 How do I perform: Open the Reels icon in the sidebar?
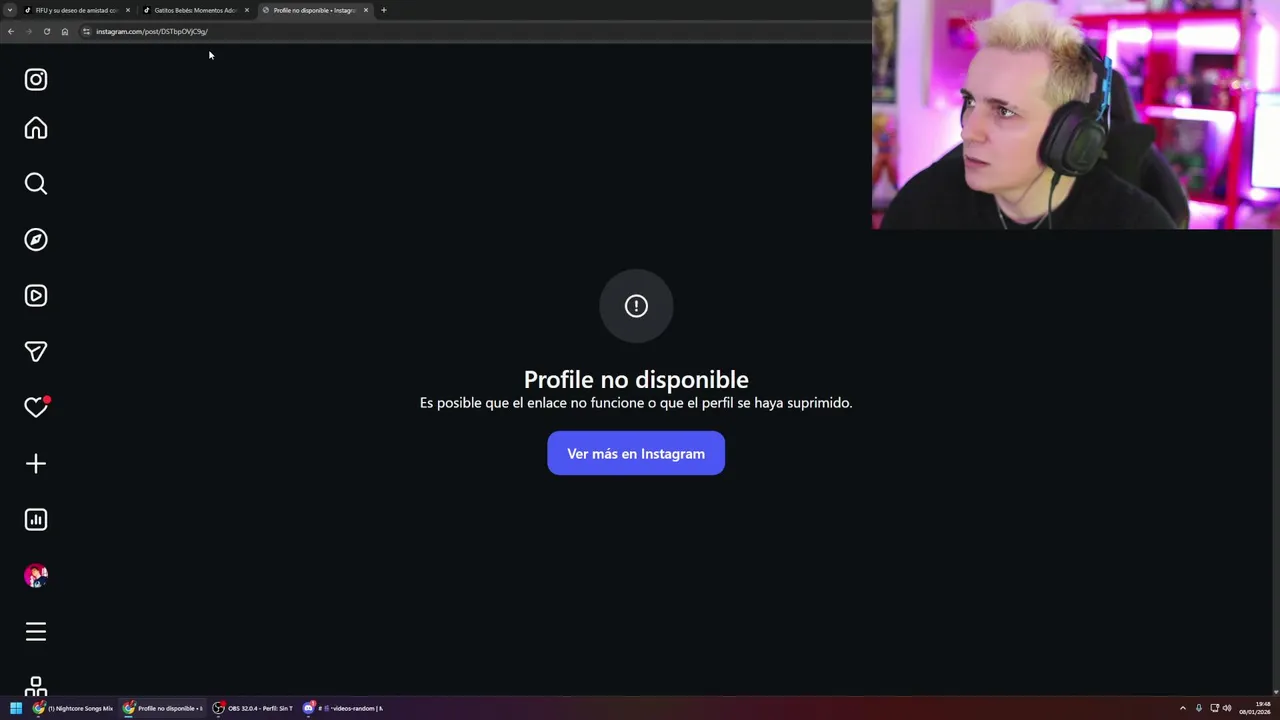click(x=36, y=295)
